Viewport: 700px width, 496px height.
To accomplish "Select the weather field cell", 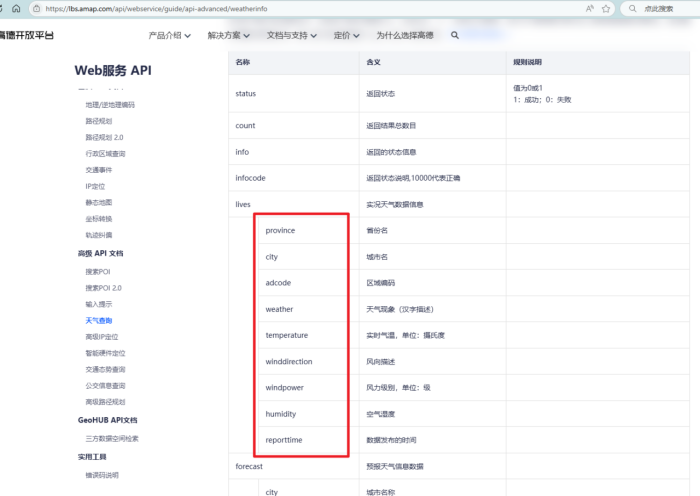I will pyautogui.click(x=309, y=309).
